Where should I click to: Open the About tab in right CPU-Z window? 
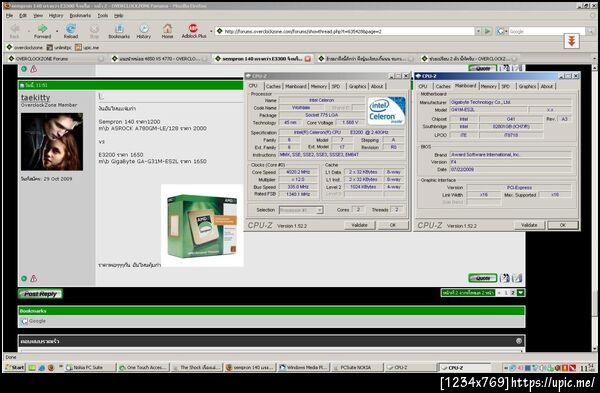point(547,86)
